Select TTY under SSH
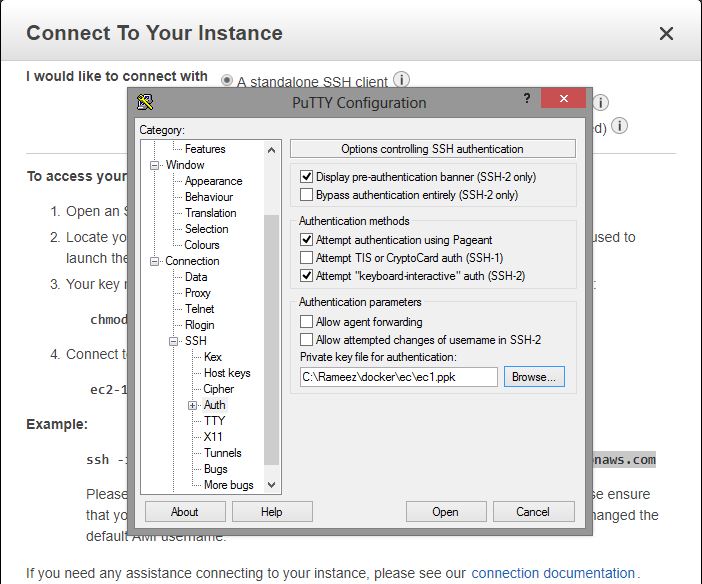This screenshot has height=584, width=702. (214, 421)
